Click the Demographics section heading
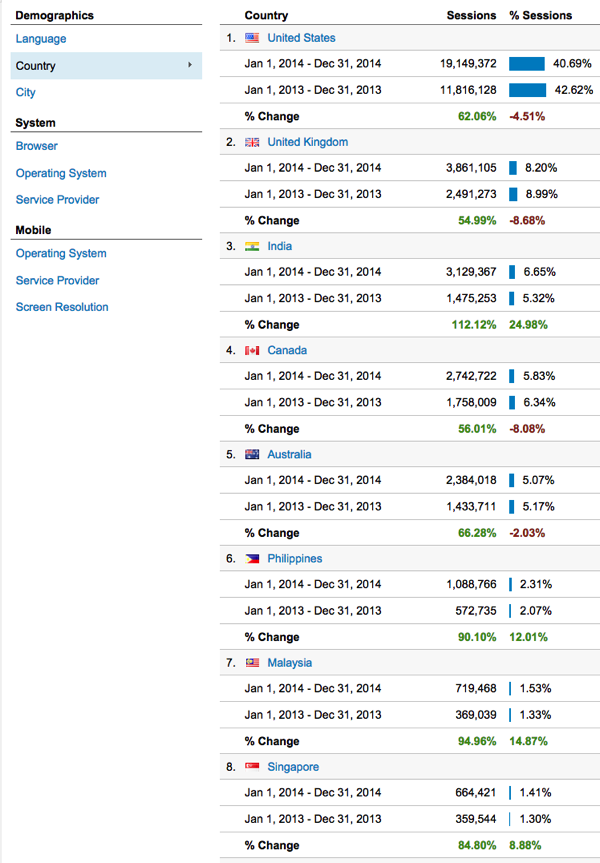 coord(54,15)
